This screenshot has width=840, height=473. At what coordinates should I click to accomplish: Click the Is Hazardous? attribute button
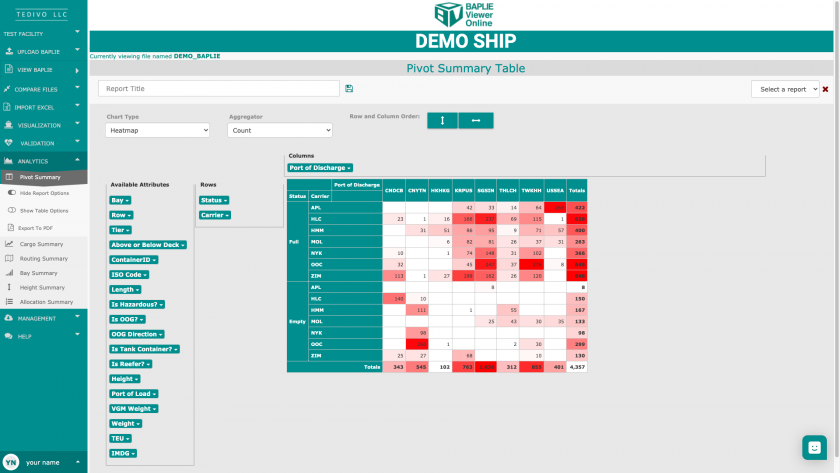(137, 304)
